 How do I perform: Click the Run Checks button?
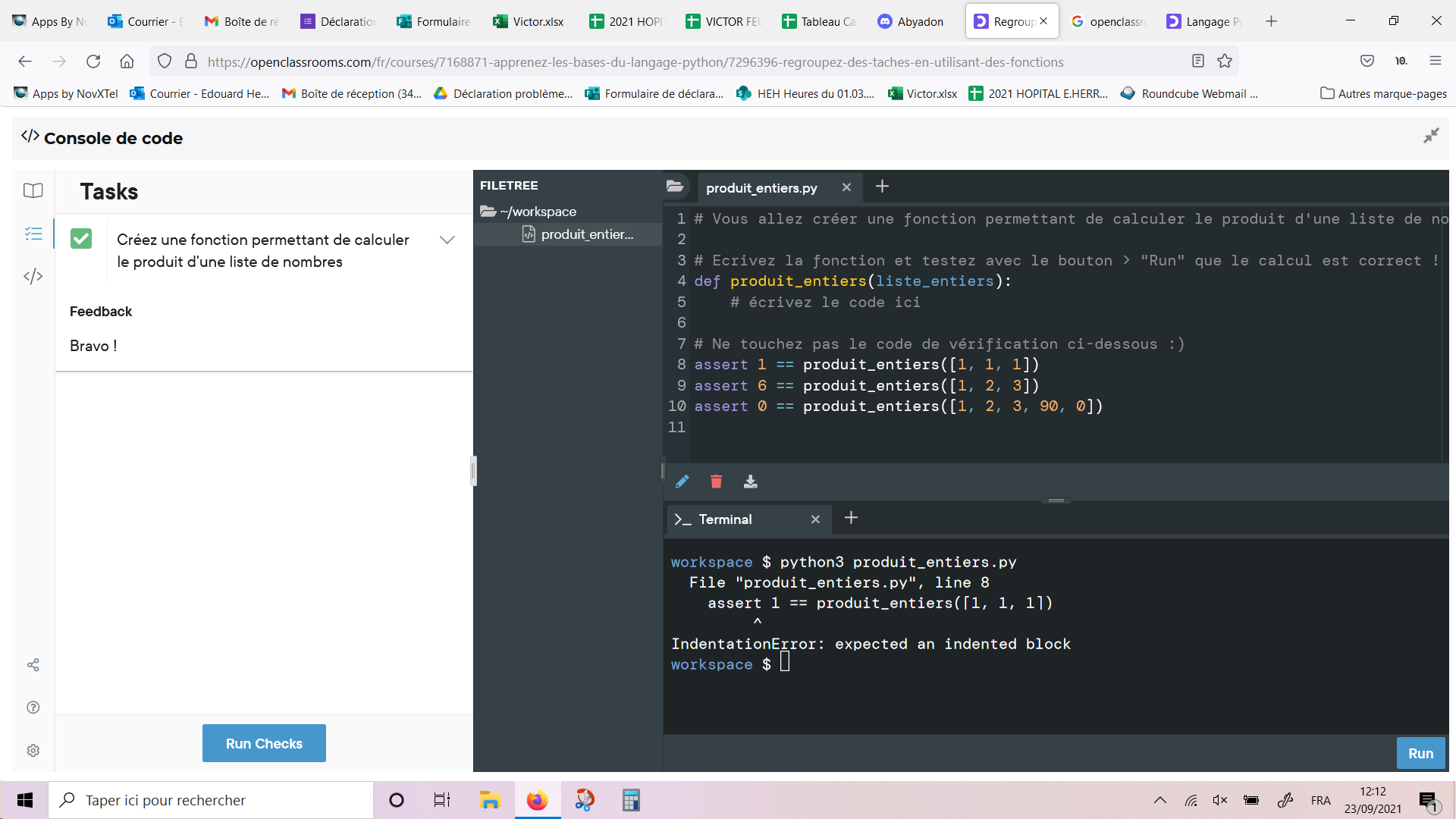point(264,743)
